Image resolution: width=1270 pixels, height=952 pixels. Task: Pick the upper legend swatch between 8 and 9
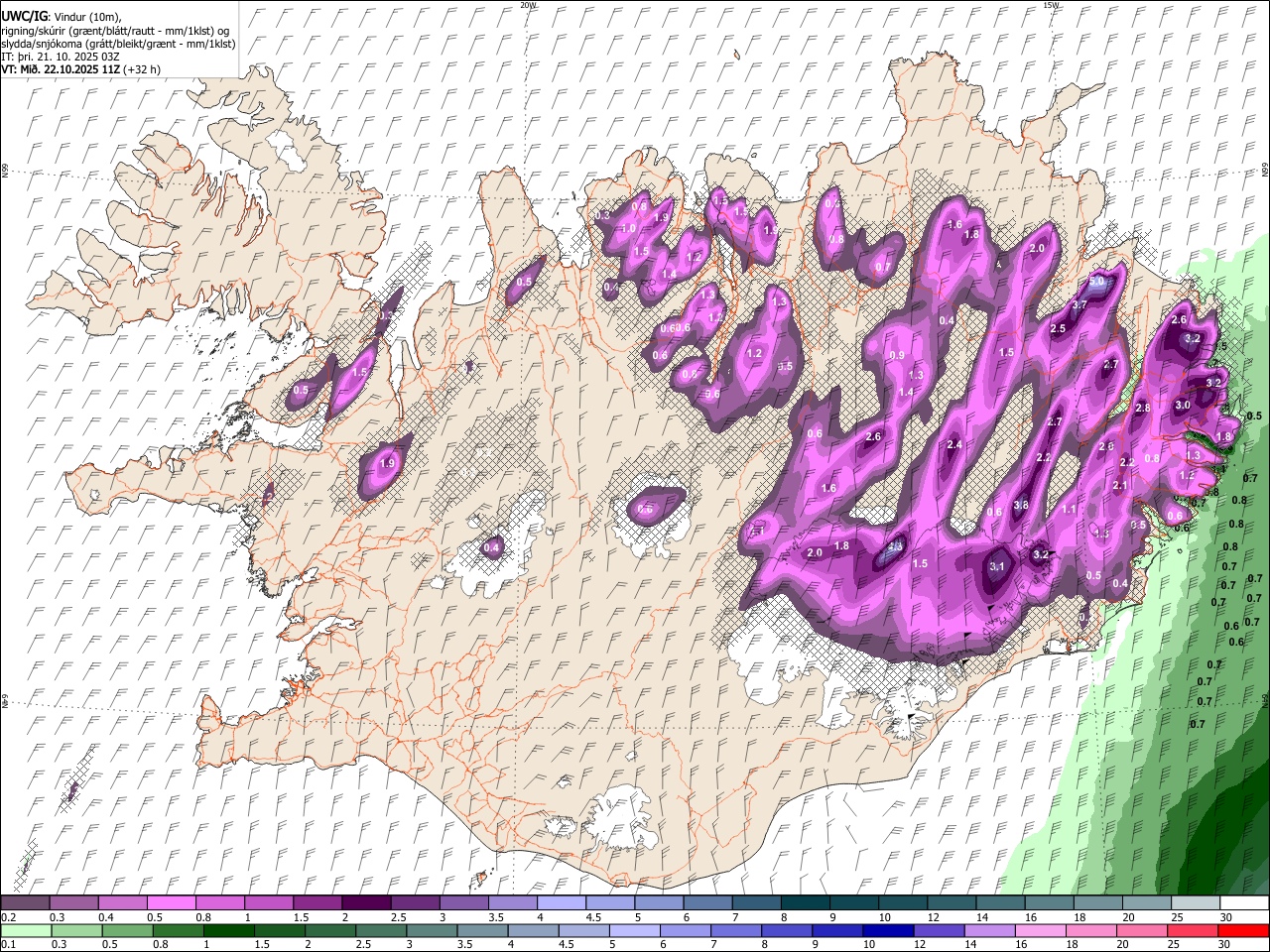click(x=804, y=902)
